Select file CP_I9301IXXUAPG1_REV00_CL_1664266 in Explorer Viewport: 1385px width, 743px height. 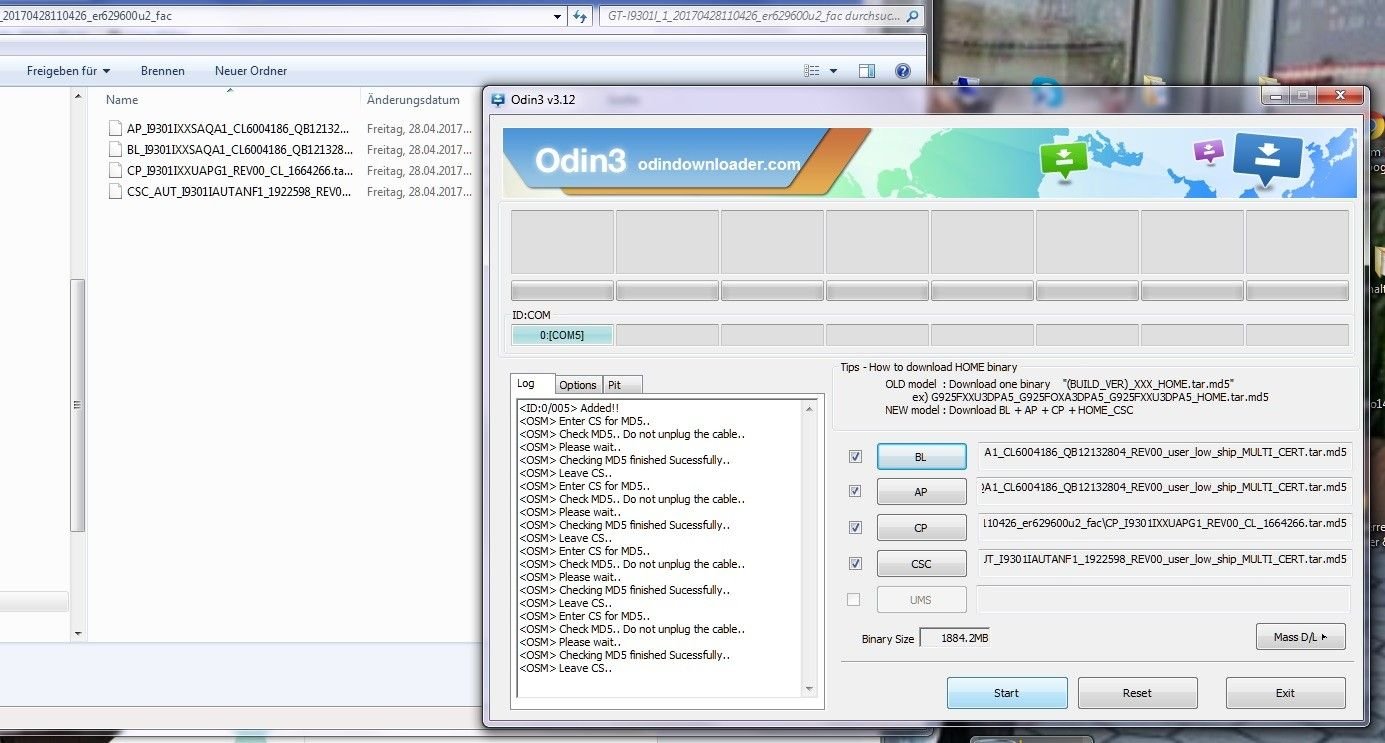click(239, 170)
